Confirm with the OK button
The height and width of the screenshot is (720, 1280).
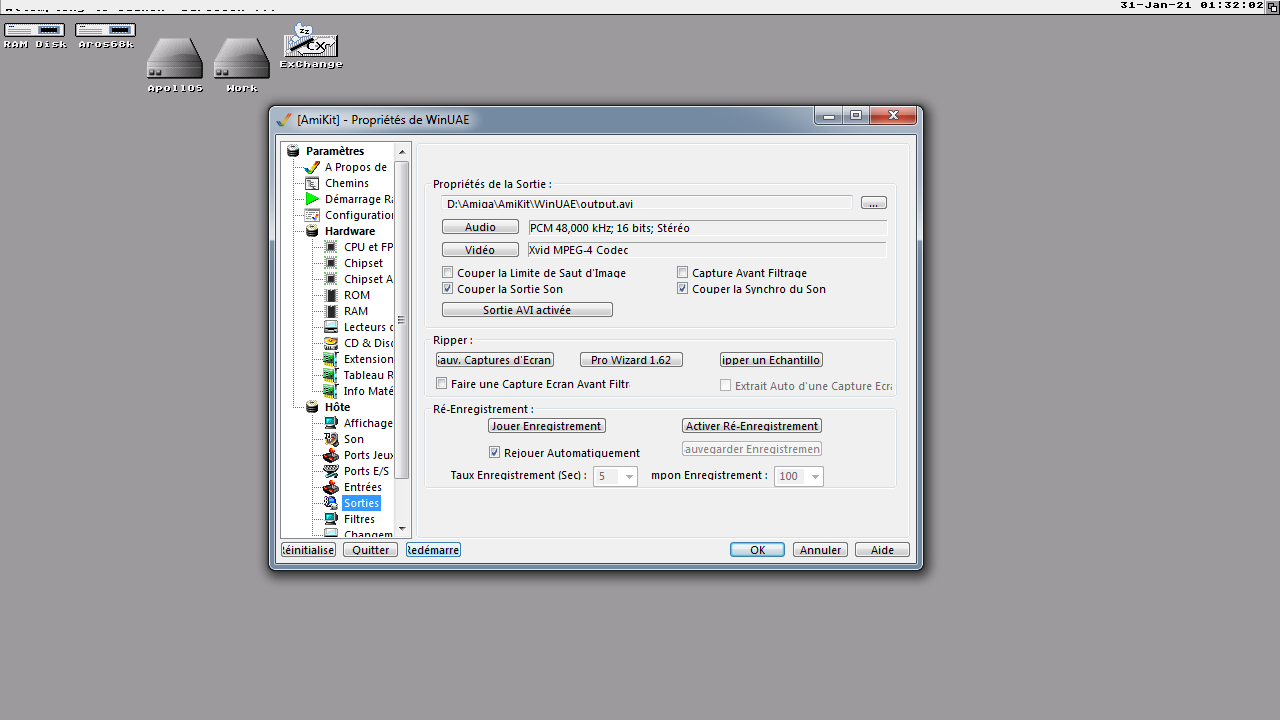click(x=757, y=550)
